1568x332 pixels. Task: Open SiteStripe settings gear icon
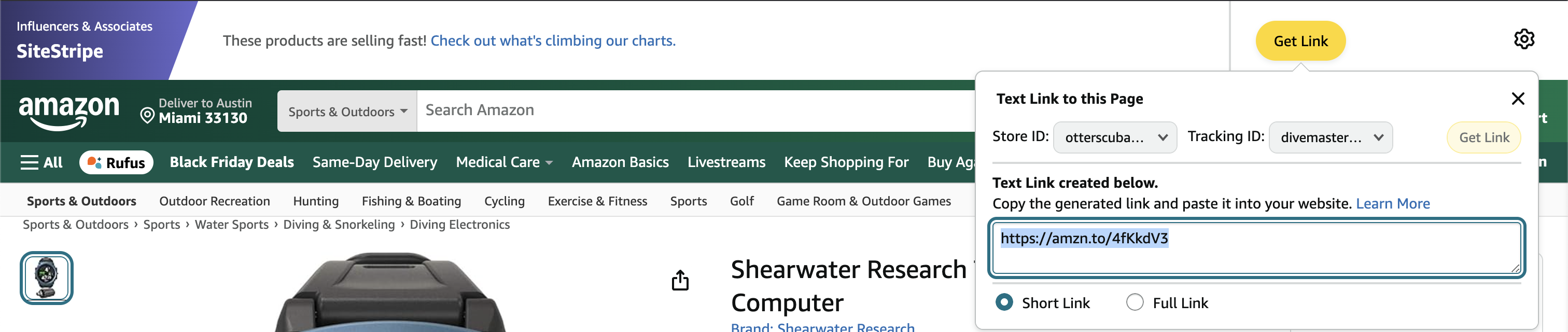pyautogui.click(x=1523, y=39)
